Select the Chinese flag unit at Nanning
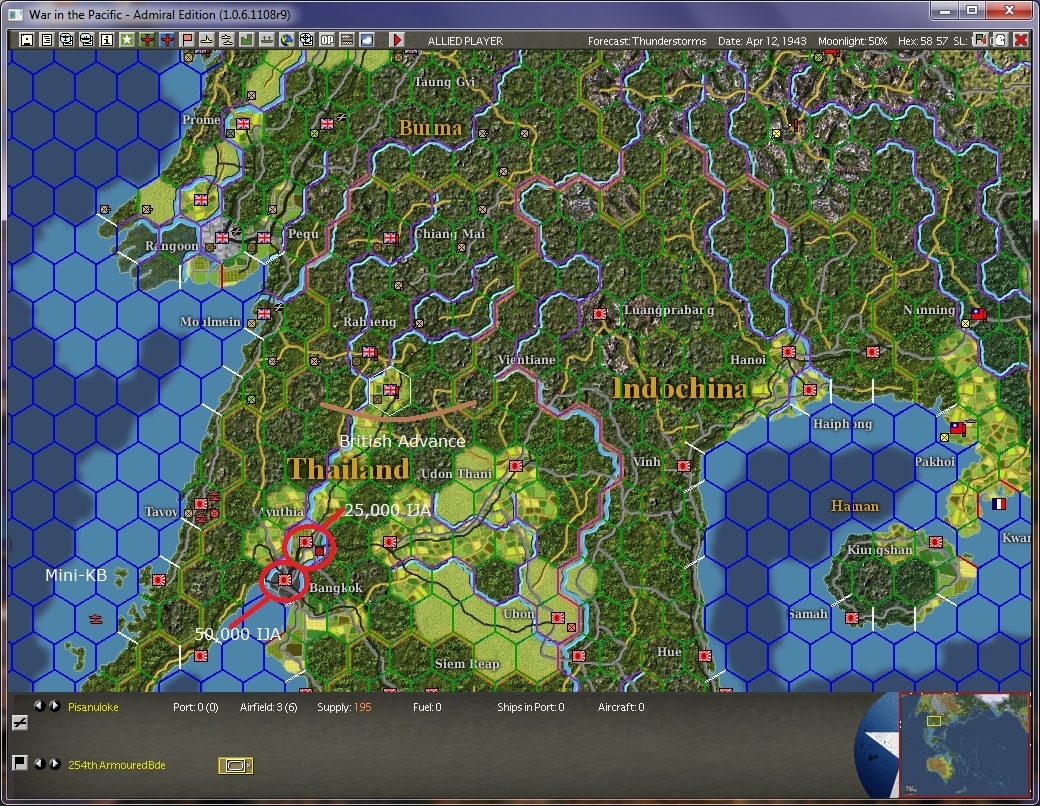This screenshot has height=806, width=1040. point(978,313)
